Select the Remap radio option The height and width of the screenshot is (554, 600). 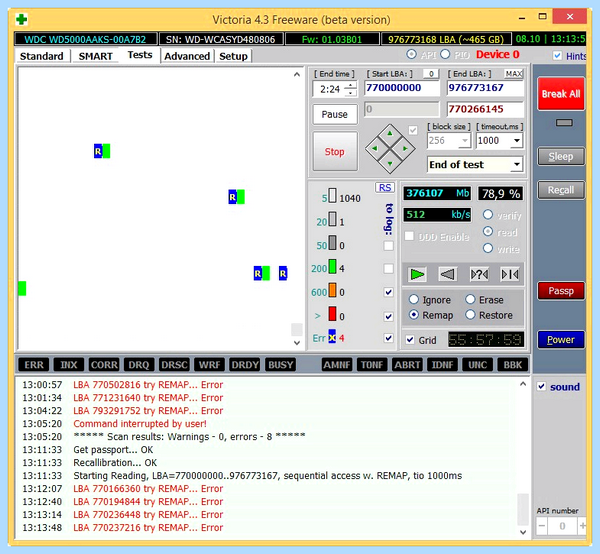coord(414,315)
